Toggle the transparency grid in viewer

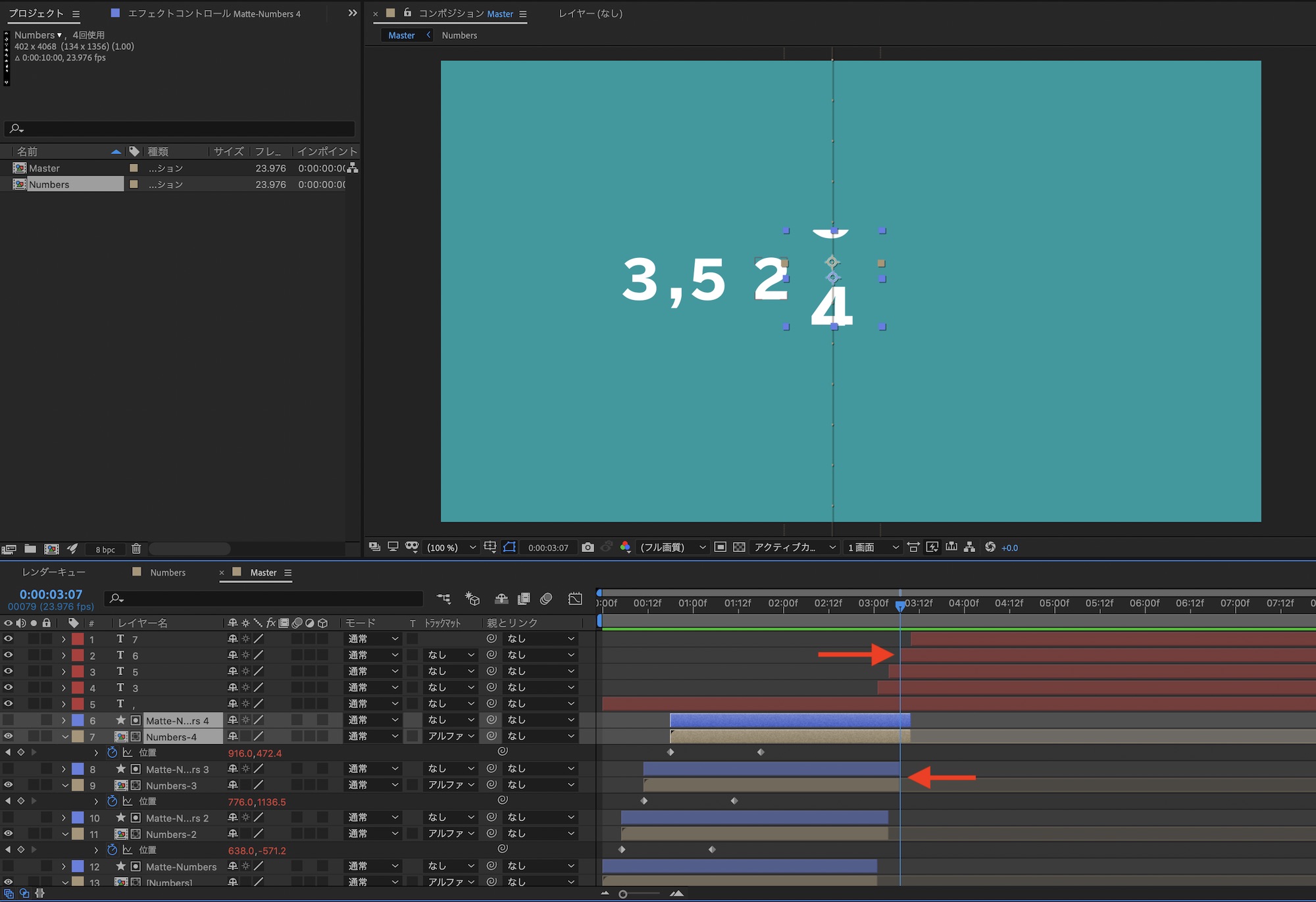tap(739, 547)
